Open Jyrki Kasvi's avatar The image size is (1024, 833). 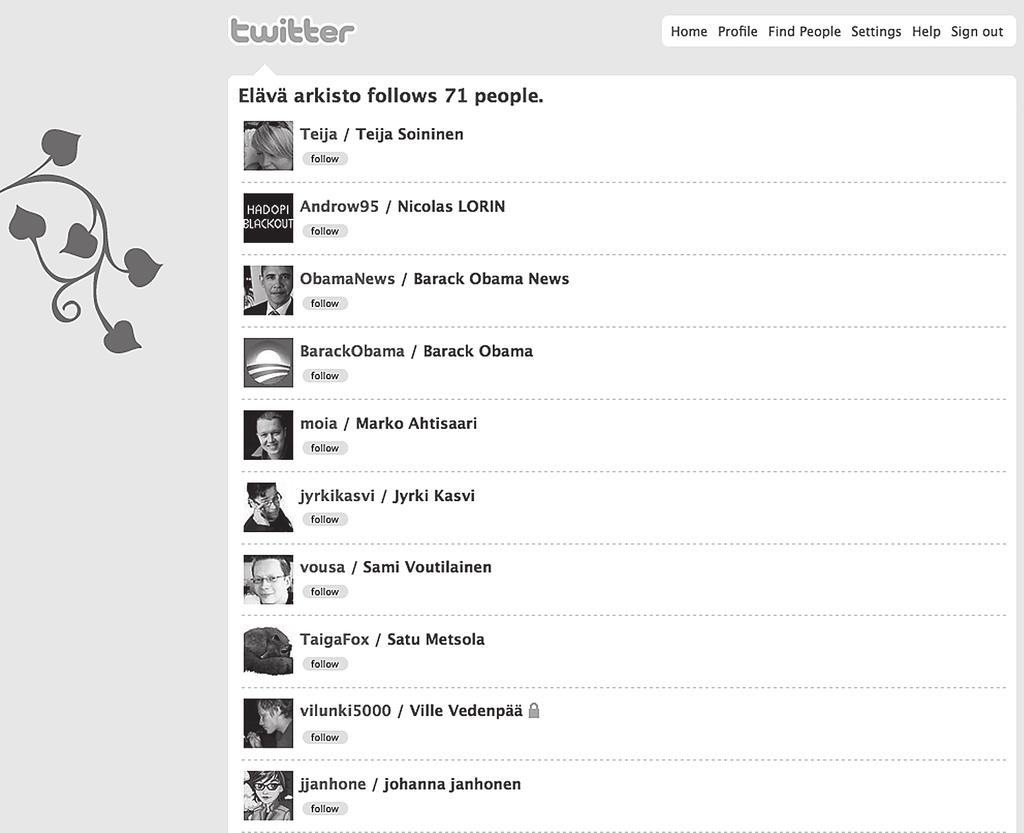[268, 507]
